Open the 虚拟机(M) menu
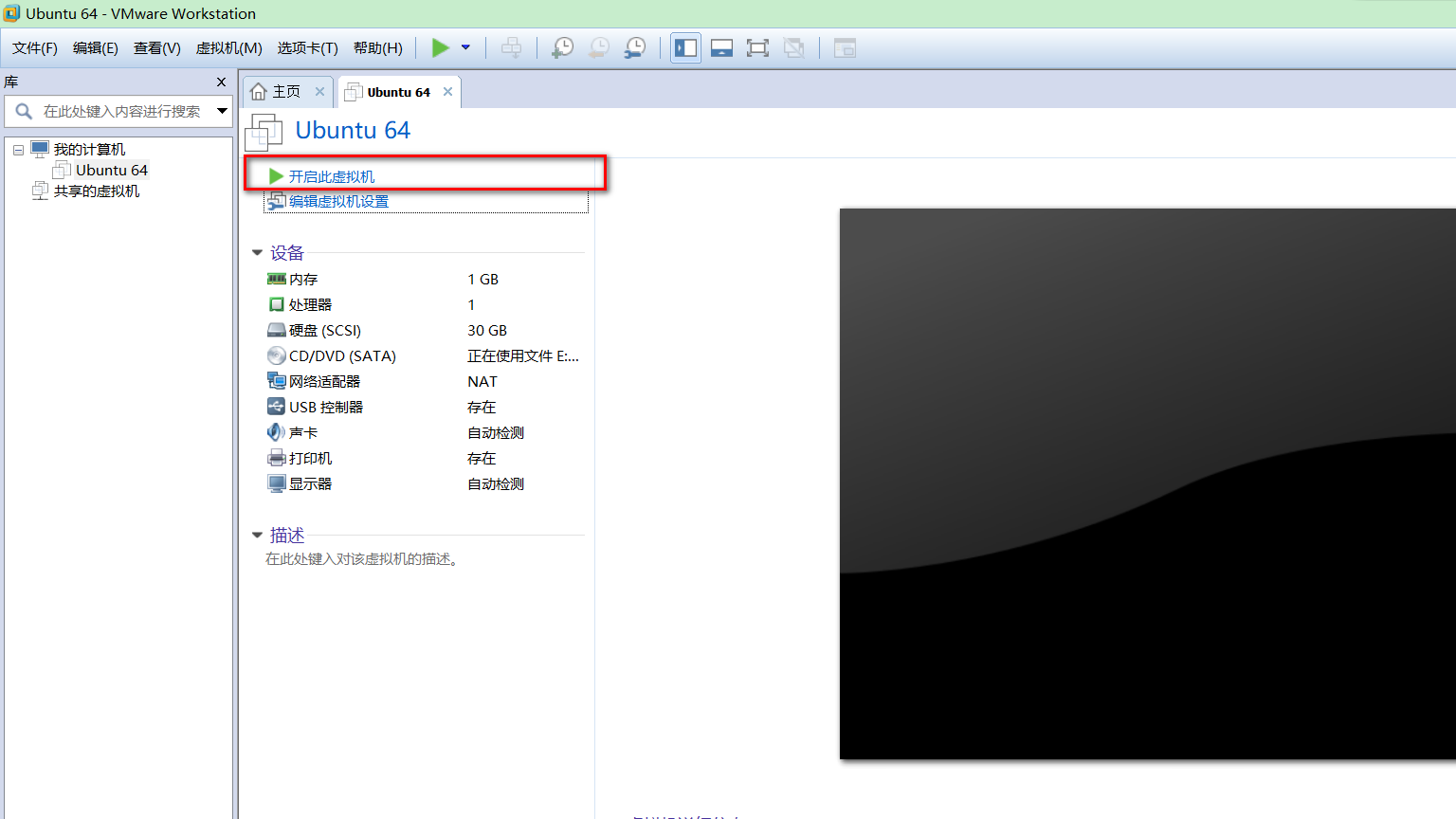The width and height of the screenshot is (1456, 819). tap(227, 47)
